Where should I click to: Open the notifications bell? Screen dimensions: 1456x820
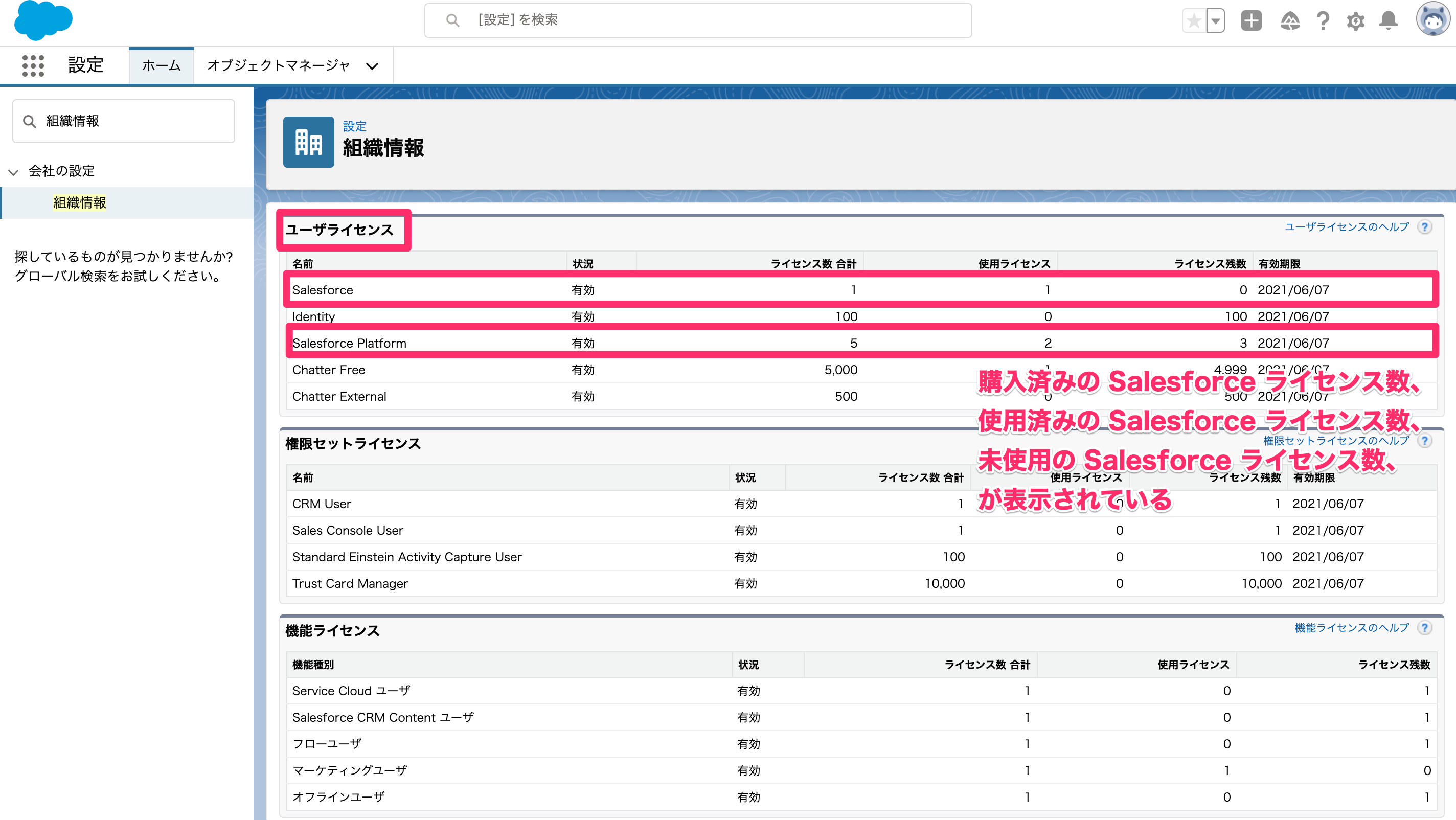[1388, 21]
